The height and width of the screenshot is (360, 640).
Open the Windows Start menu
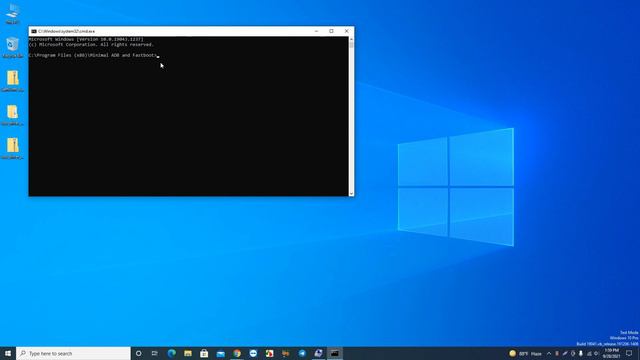pos(8,353)
